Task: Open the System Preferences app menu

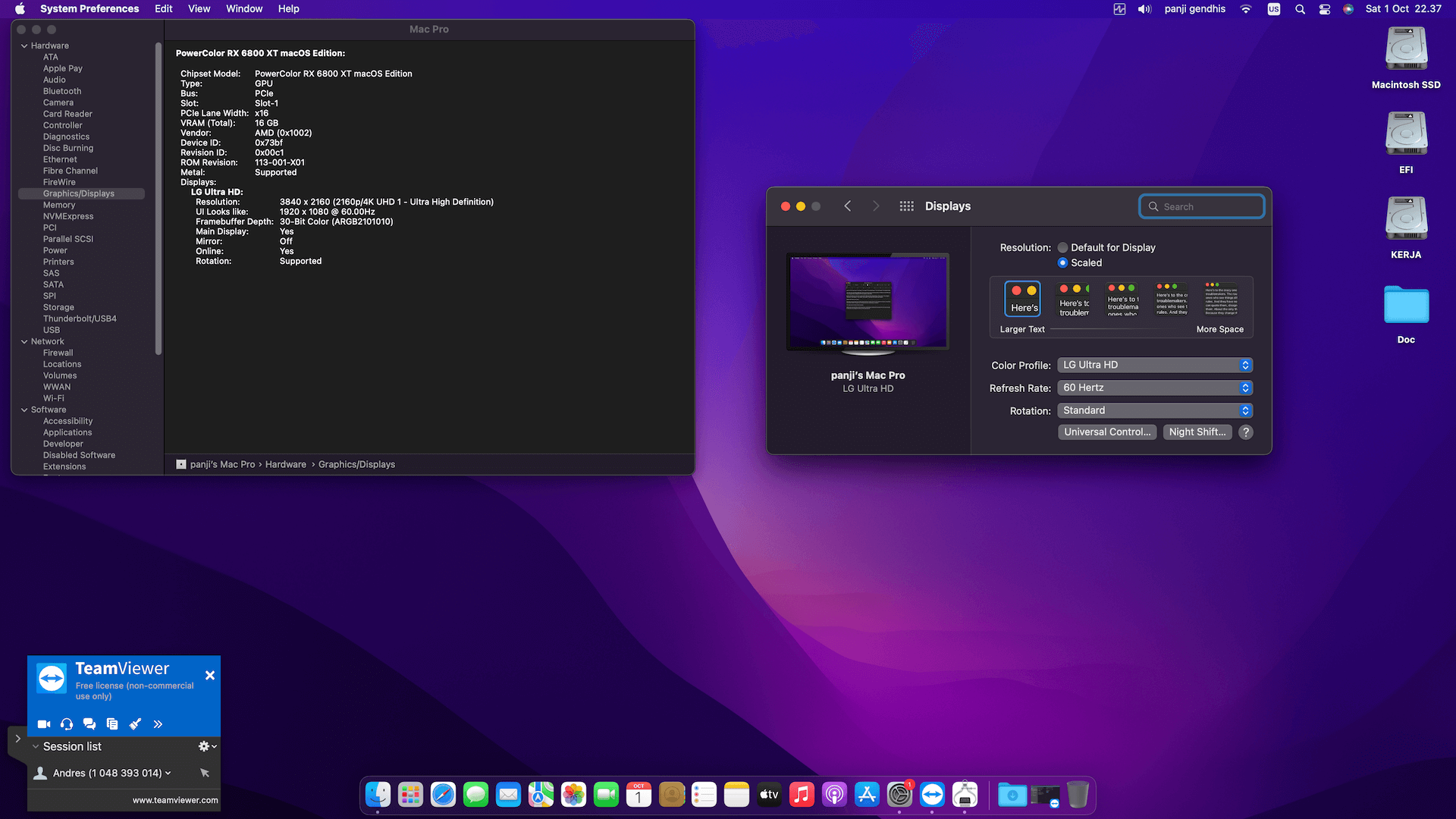Action: pyautogui.click(x=89, y=8)
